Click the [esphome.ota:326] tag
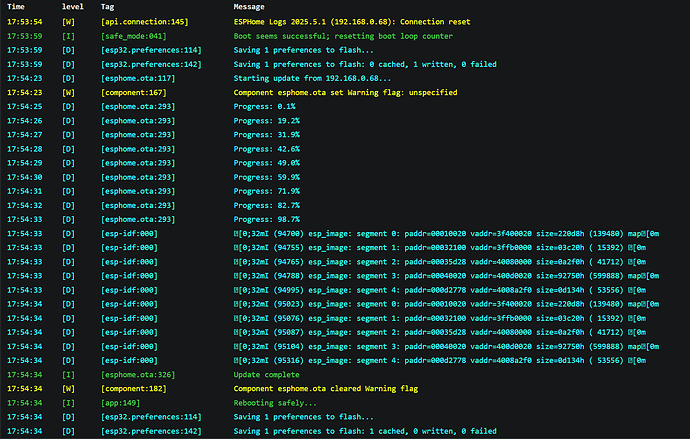690x439 pixels. [x=138, y=375]
